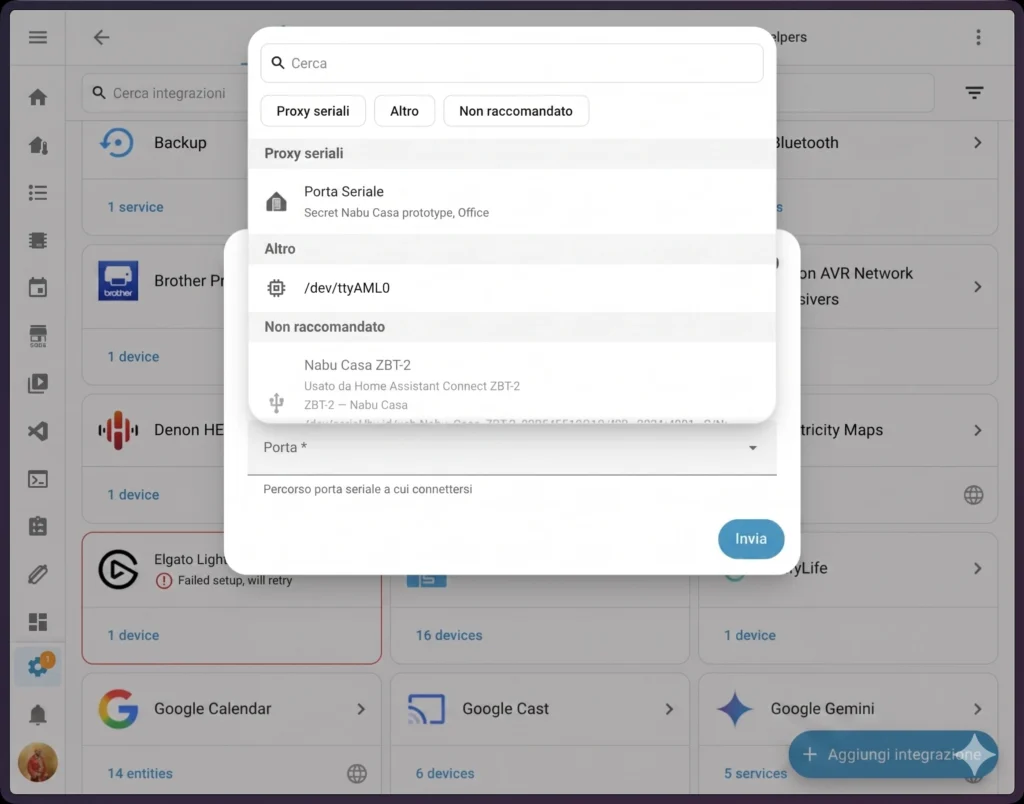Open the second house icon in sidebar
This screenshot has width=1024, height=804.
pyautogui.click(x=38, y=145)
